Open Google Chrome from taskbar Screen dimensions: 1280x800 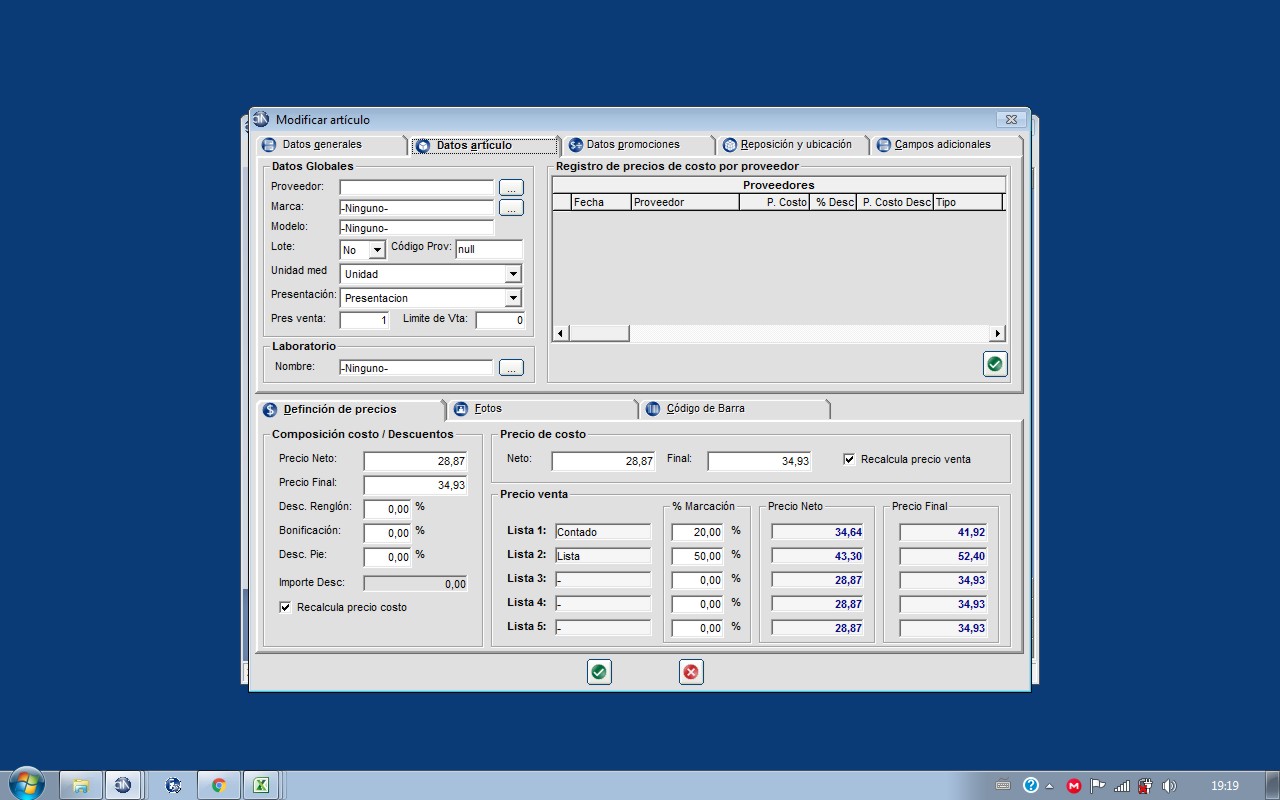click(x=218, y=785)
